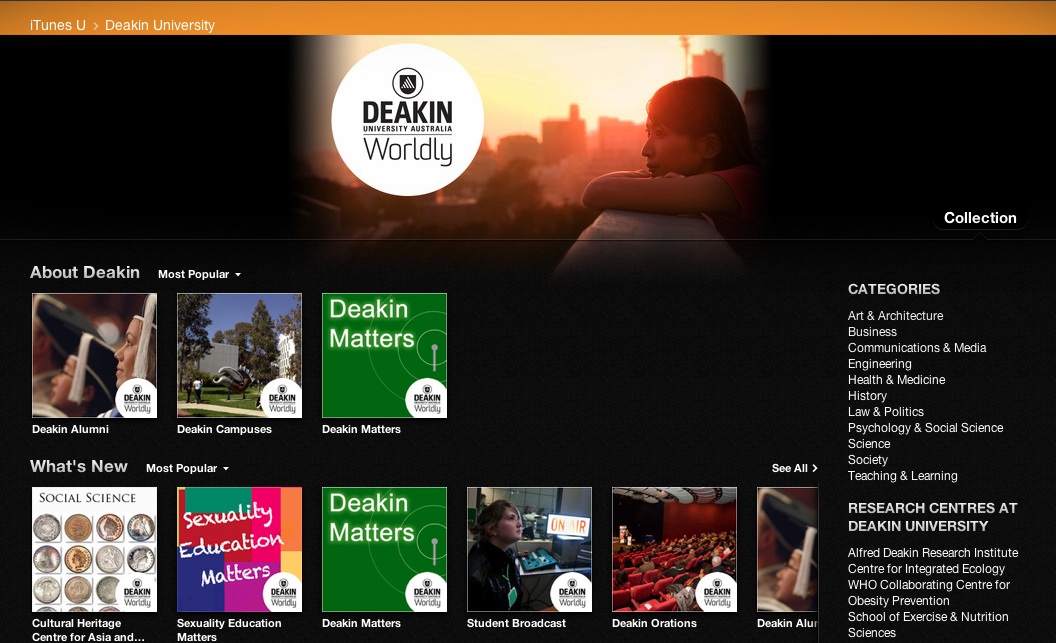Open Alfred Deakin Research Institute link
Image resolution: width=1056 pixels, height=643 pixels.
coord(933,553)
